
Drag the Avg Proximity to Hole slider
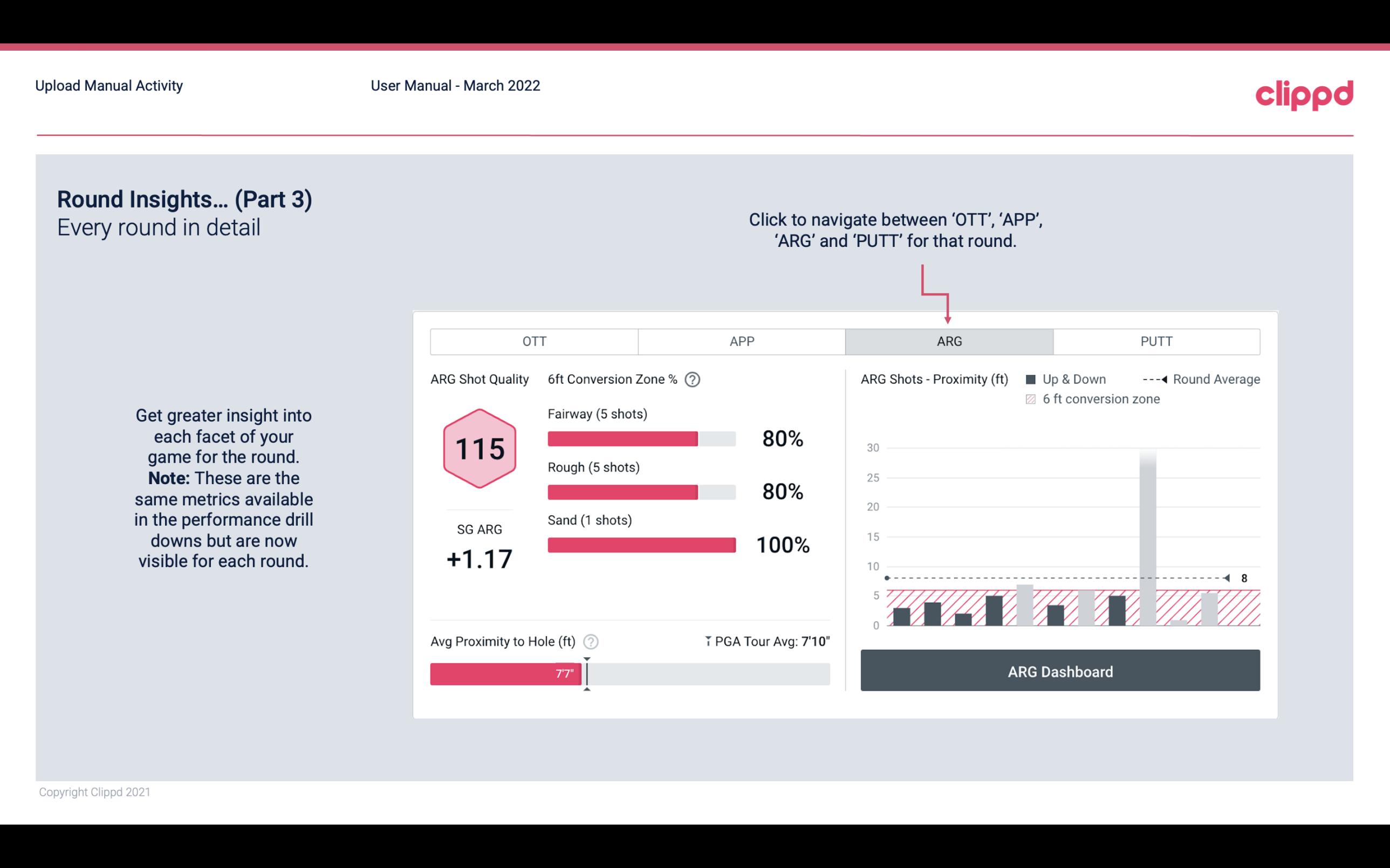584,671
